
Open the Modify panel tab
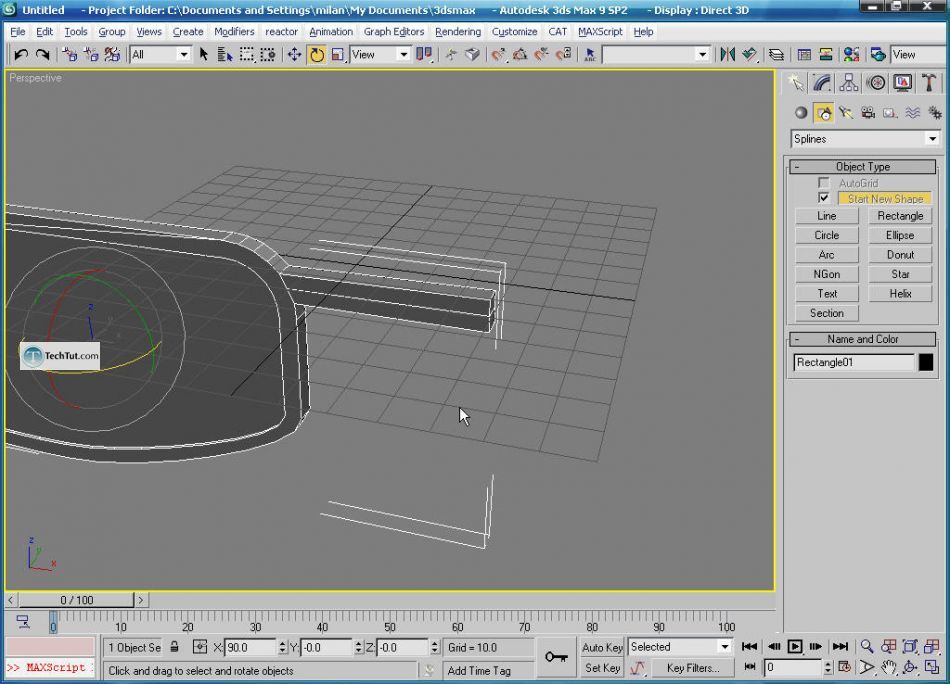pos(822,83)
